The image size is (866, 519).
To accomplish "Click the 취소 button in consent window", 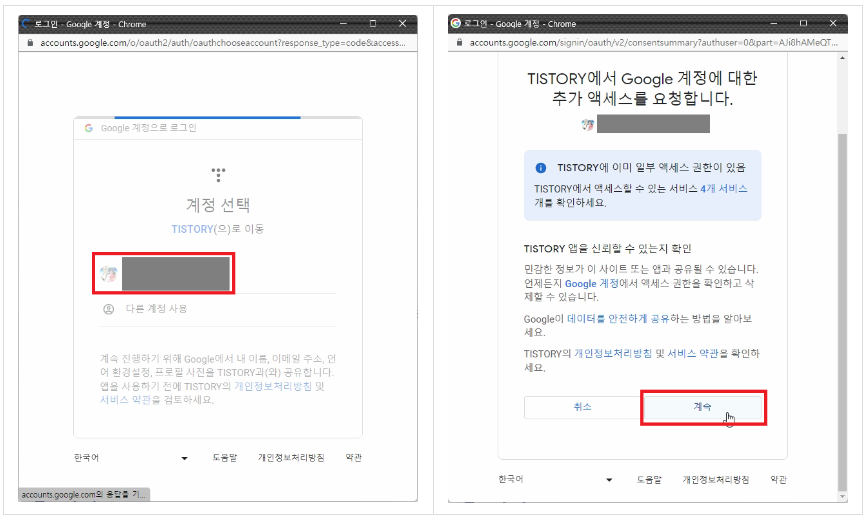I will click(x=582, y=407).
